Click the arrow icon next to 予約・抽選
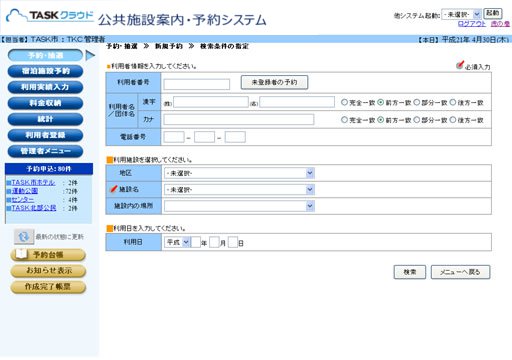Screen dimensions: 512x360 click(x=90, y=55)
